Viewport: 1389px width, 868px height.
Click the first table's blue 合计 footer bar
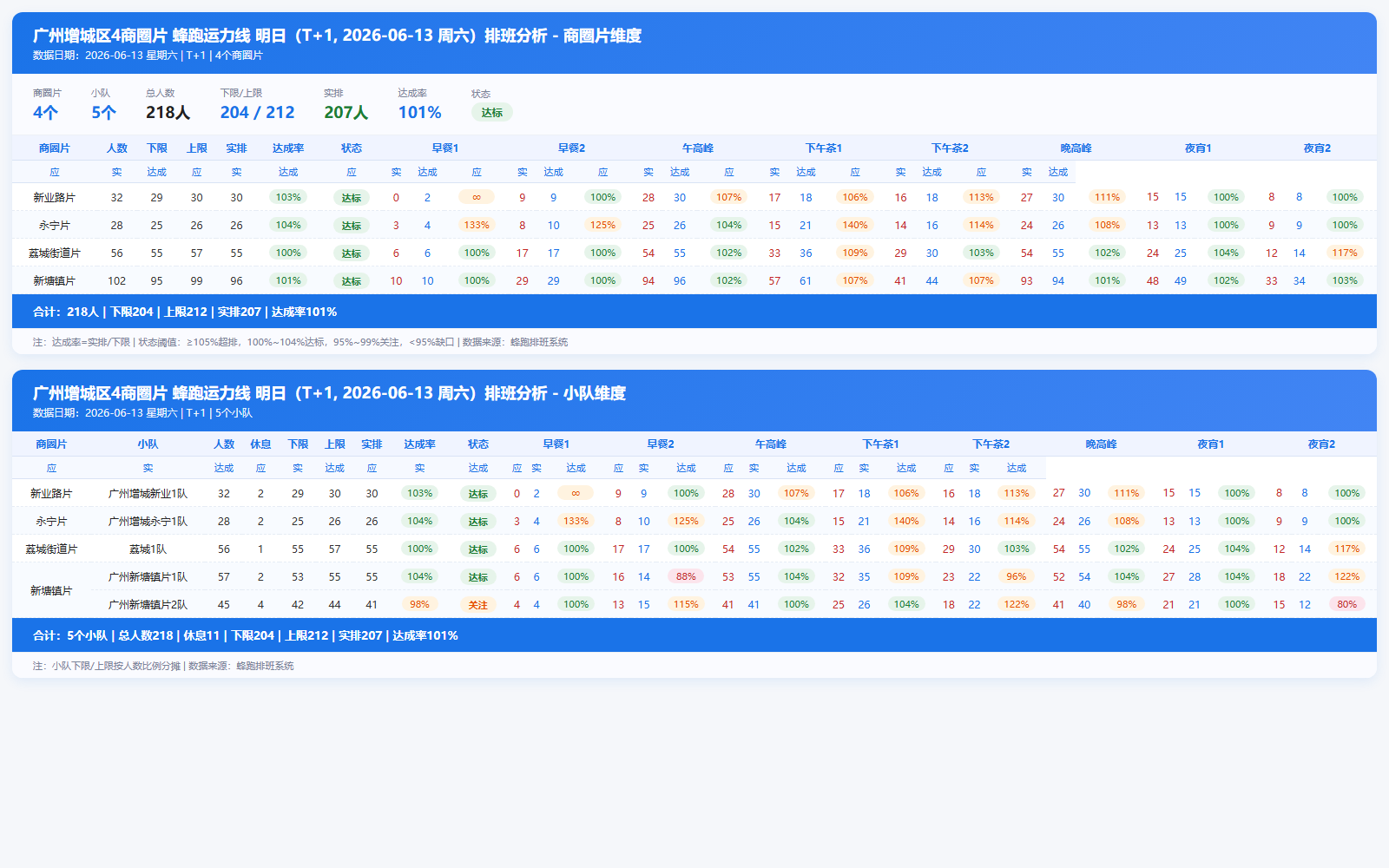694,312
